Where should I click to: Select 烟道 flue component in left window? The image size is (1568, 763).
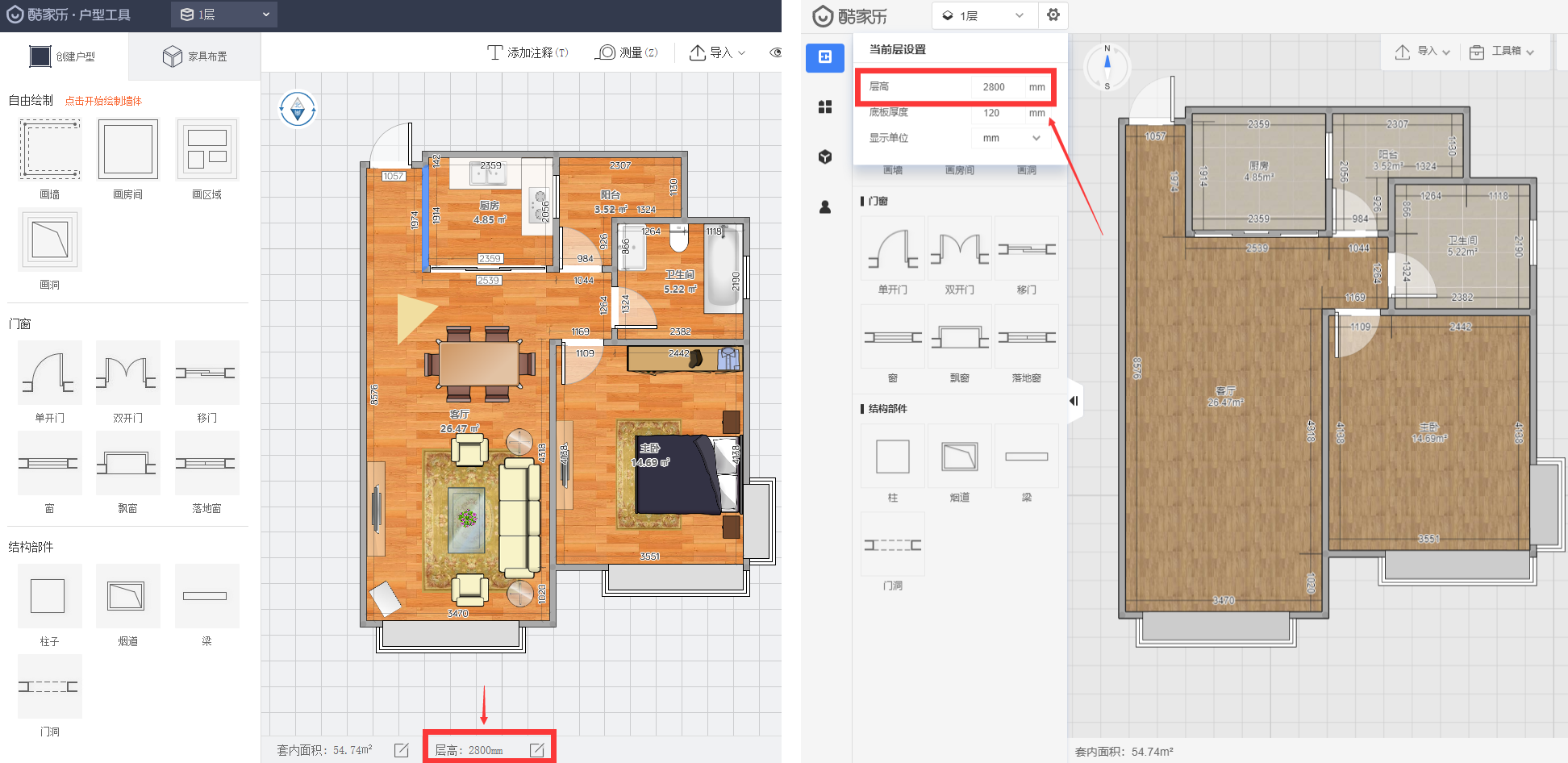pyautogui.click(x=128, y=596)
